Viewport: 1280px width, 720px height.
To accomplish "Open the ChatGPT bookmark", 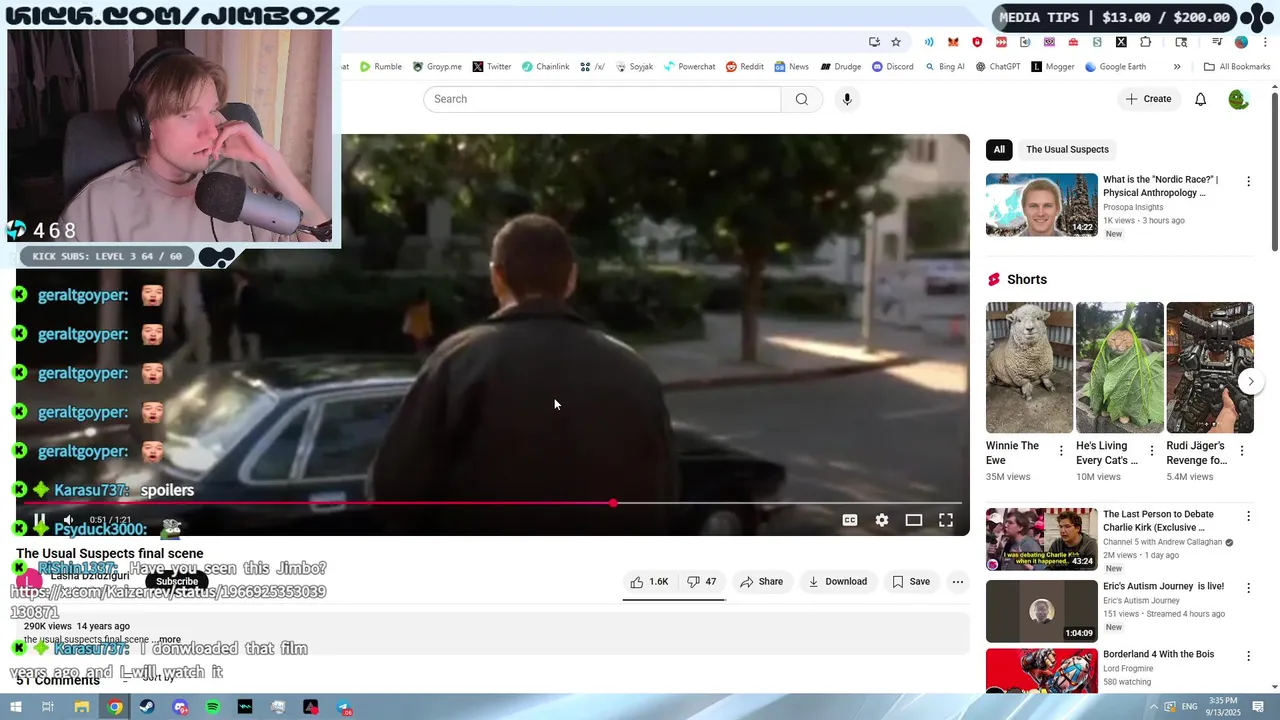I will 997,67.
